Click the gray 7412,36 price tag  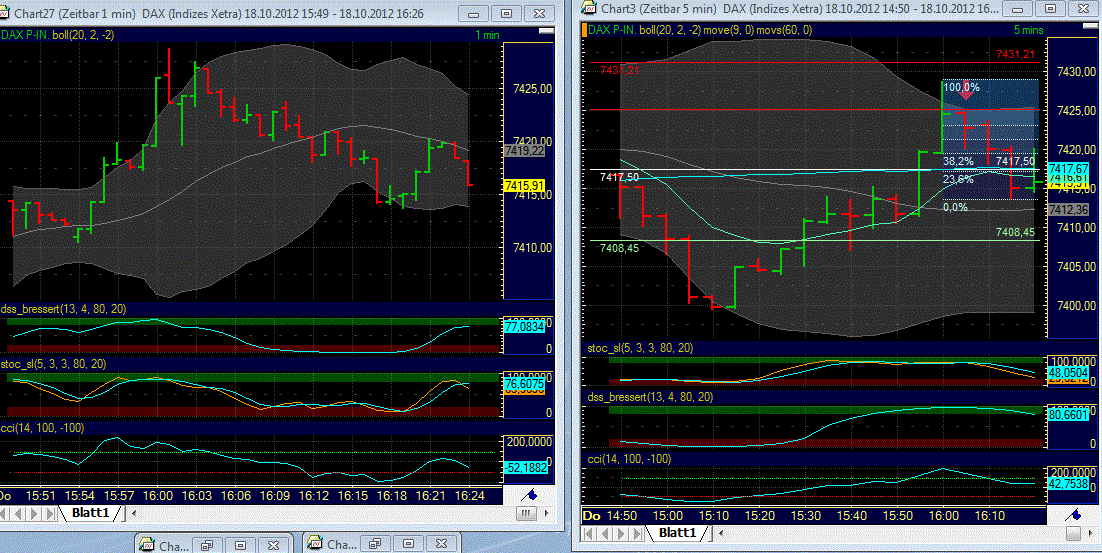click(1068, 209)
